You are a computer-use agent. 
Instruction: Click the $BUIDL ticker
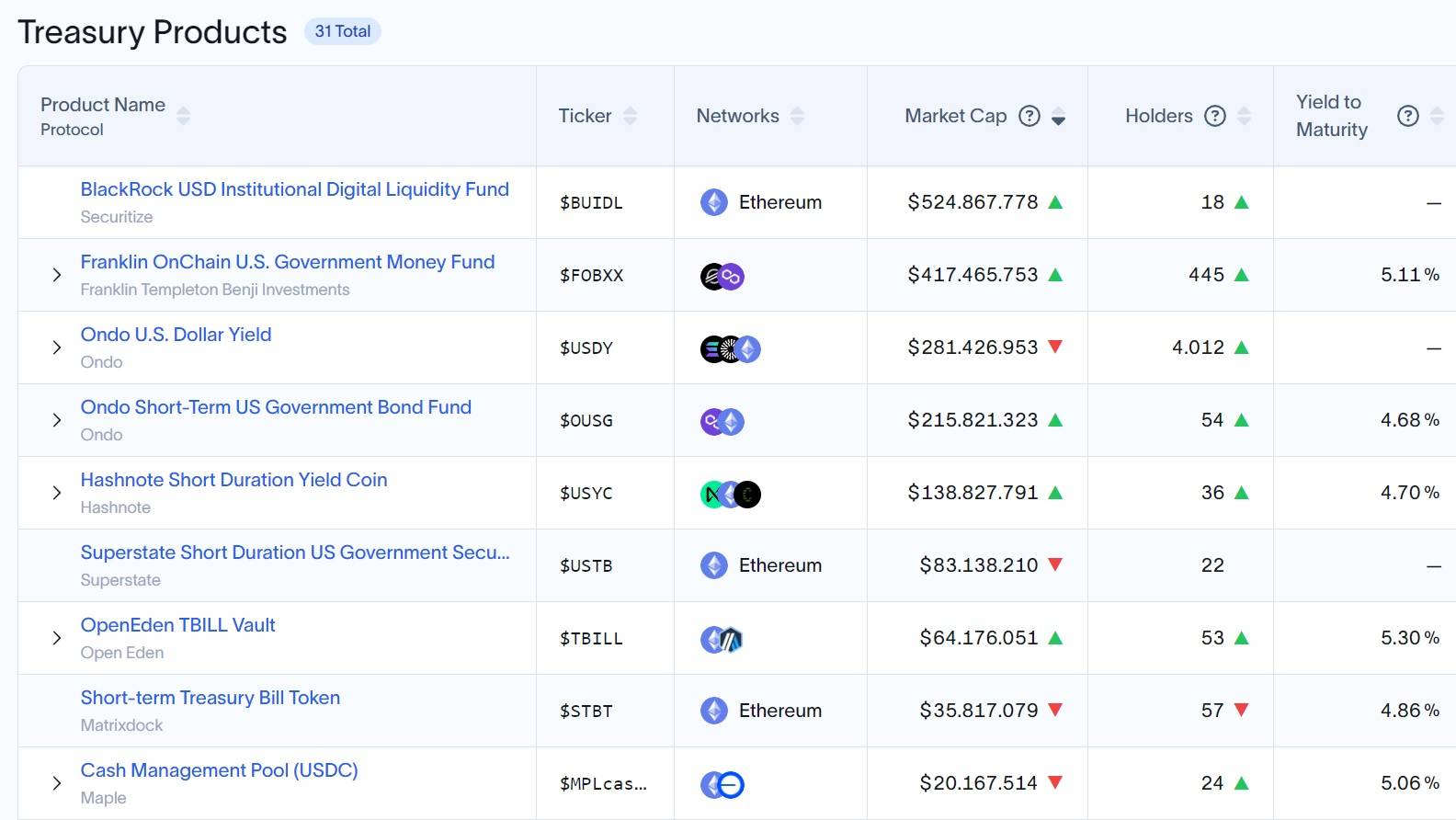(x=591, y=202)
